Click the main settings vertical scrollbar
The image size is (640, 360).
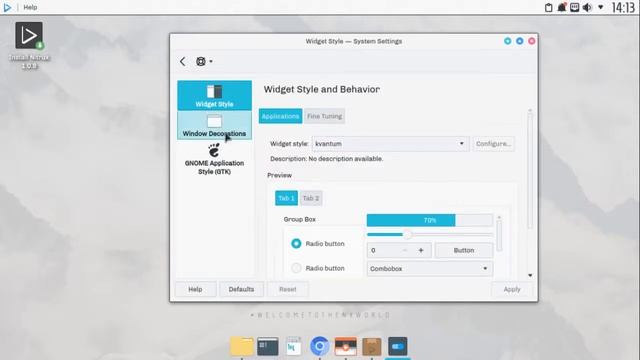[x=530, y=171]
